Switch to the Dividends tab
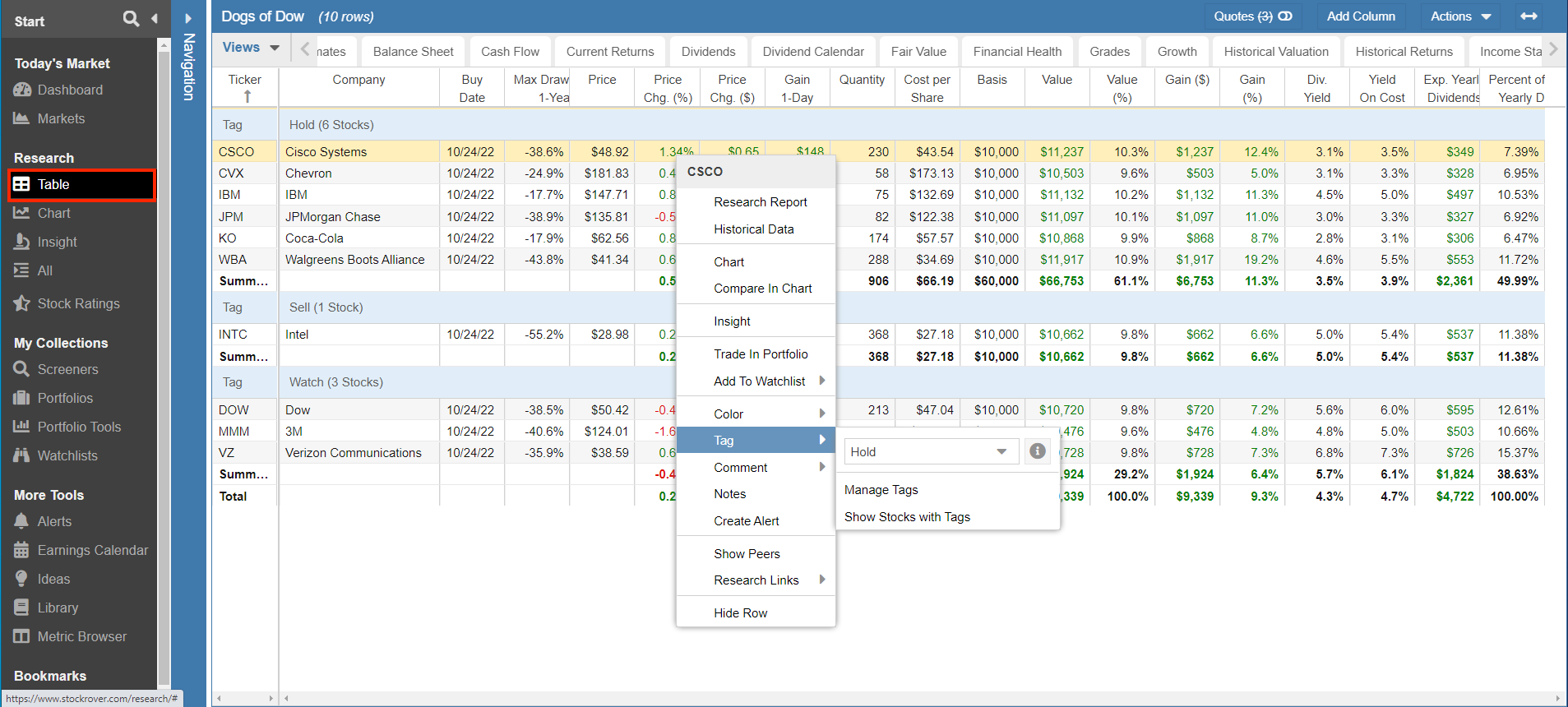This screenshot has width=1568, height=707. pyautogui.click(x=708, y=51)
